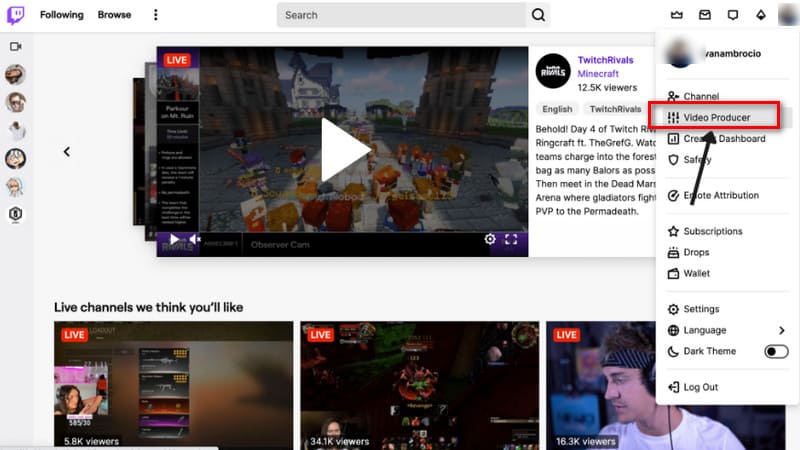Focus the Search input field

point(402,15)
